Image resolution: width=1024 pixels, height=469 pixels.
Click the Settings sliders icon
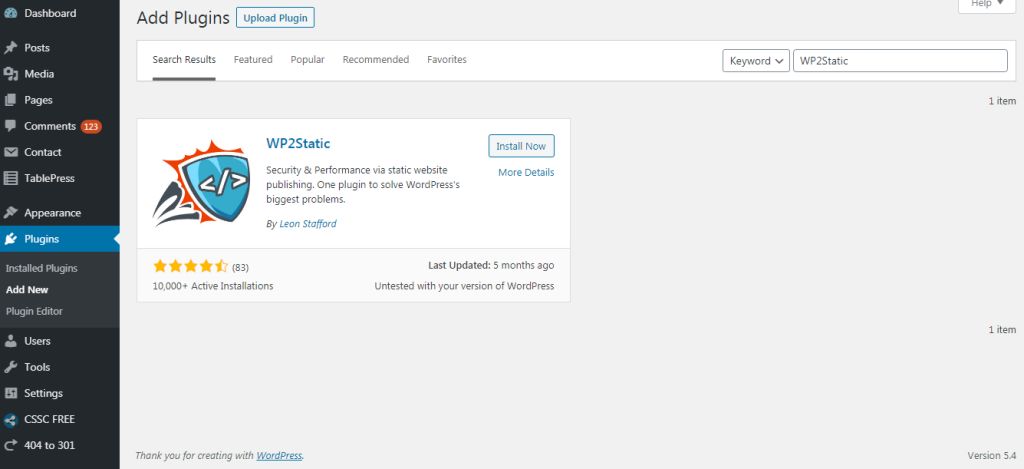(x=10, y=393)
